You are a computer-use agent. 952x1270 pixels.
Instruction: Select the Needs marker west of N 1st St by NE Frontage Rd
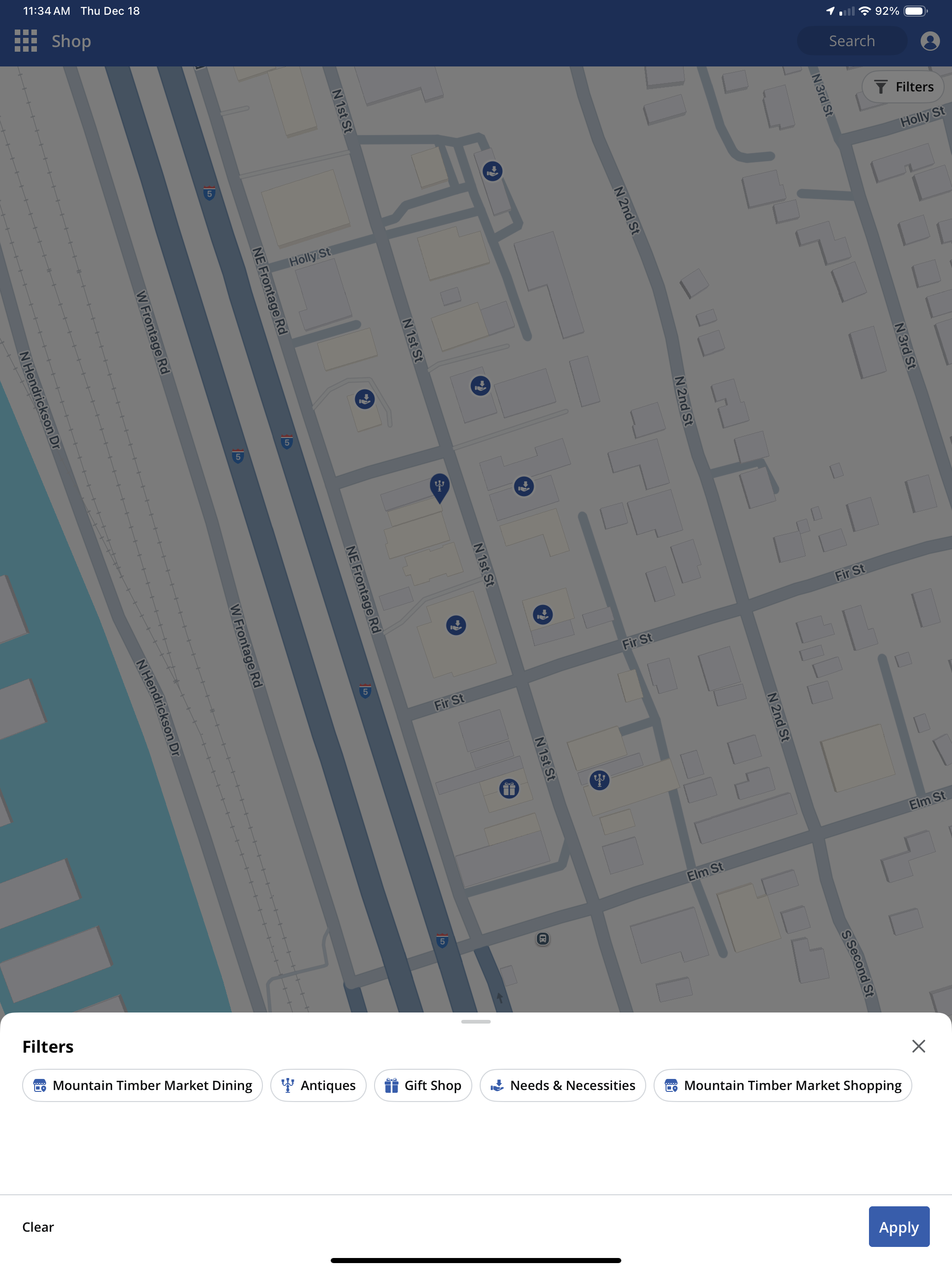pos(365,399)
